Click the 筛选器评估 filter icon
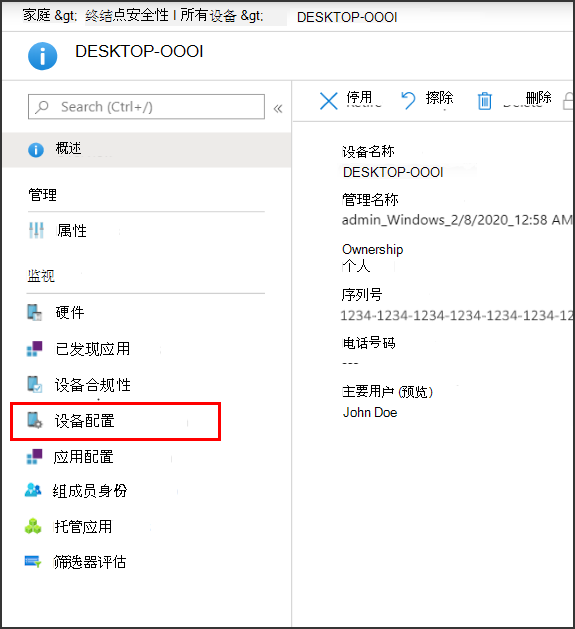This screenshot has height=629, width=575. pyautogui.click(x=33, y=561)
